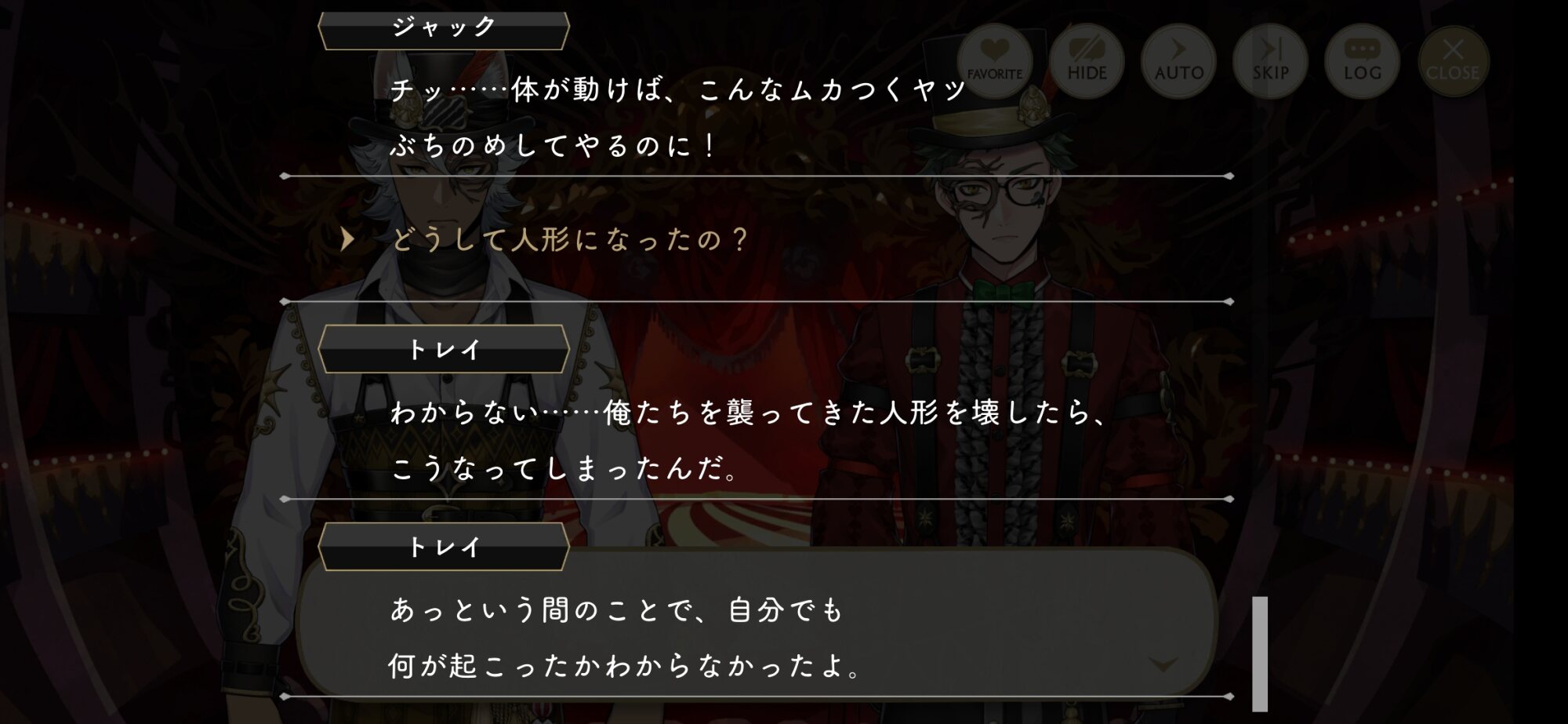Toggle AUTO playback mode
The width and height of the screenshot is (1568, 724).
[1178, 61]
